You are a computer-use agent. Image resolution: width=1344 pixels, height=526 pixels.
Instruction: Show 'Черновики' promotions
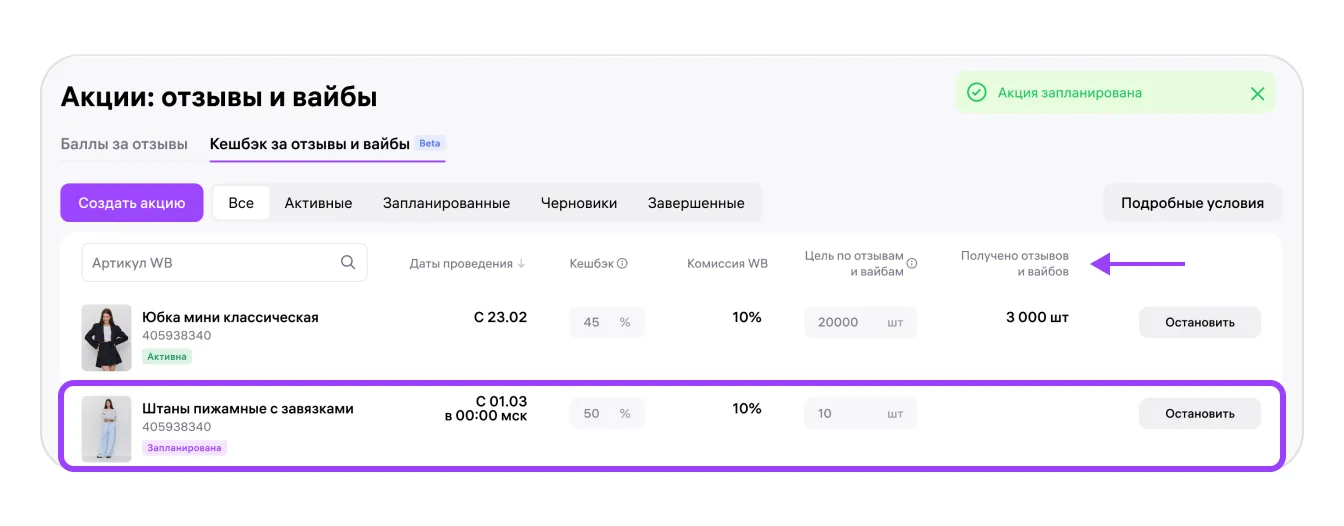click(x=579, y=203)
